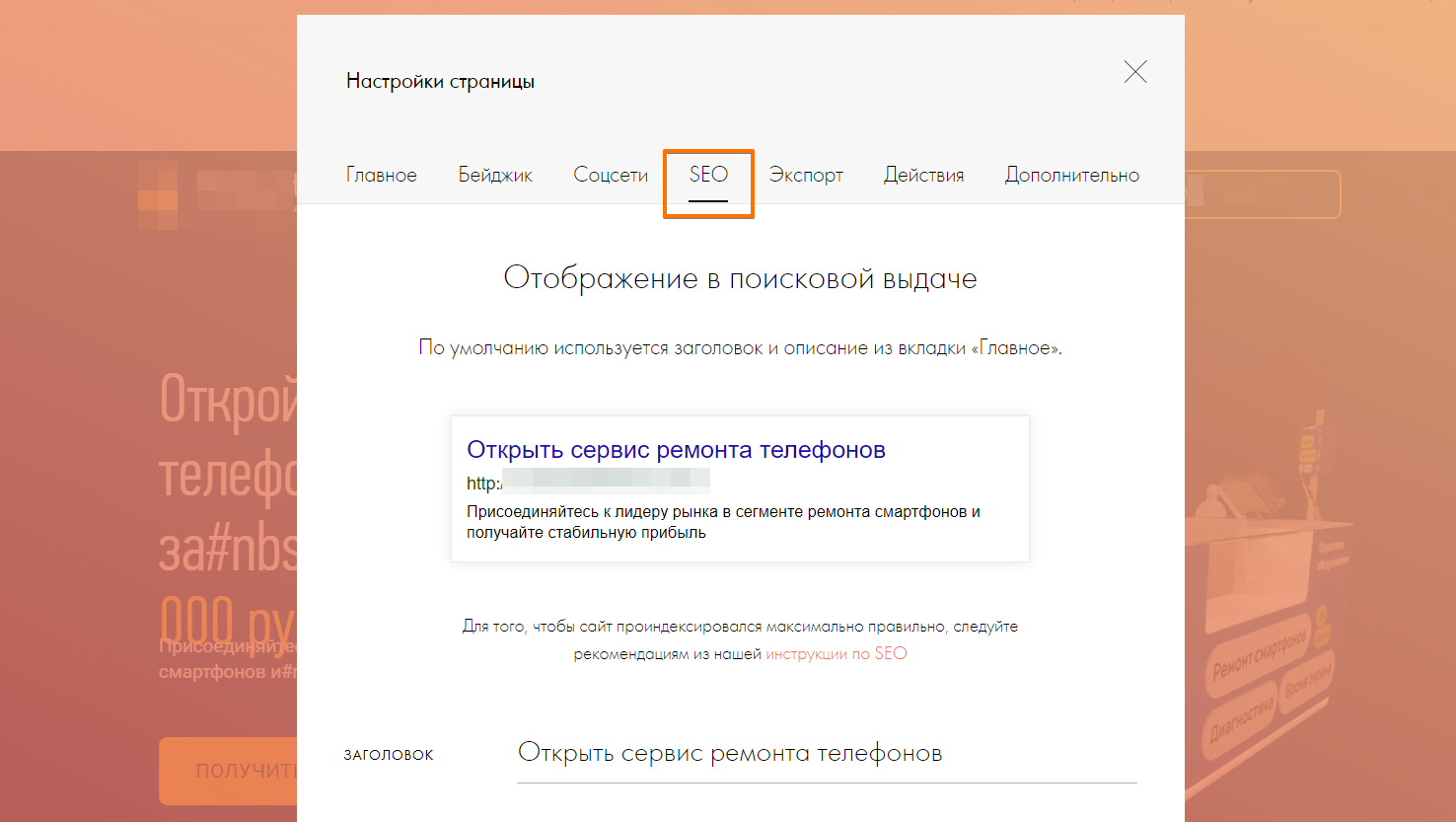Close the page settings dialog
The width and height of the screenshot is (1456, 822).
pos(1135,72)
